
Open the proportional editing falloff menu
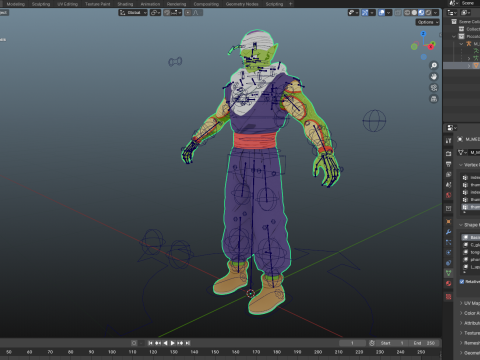197,13
